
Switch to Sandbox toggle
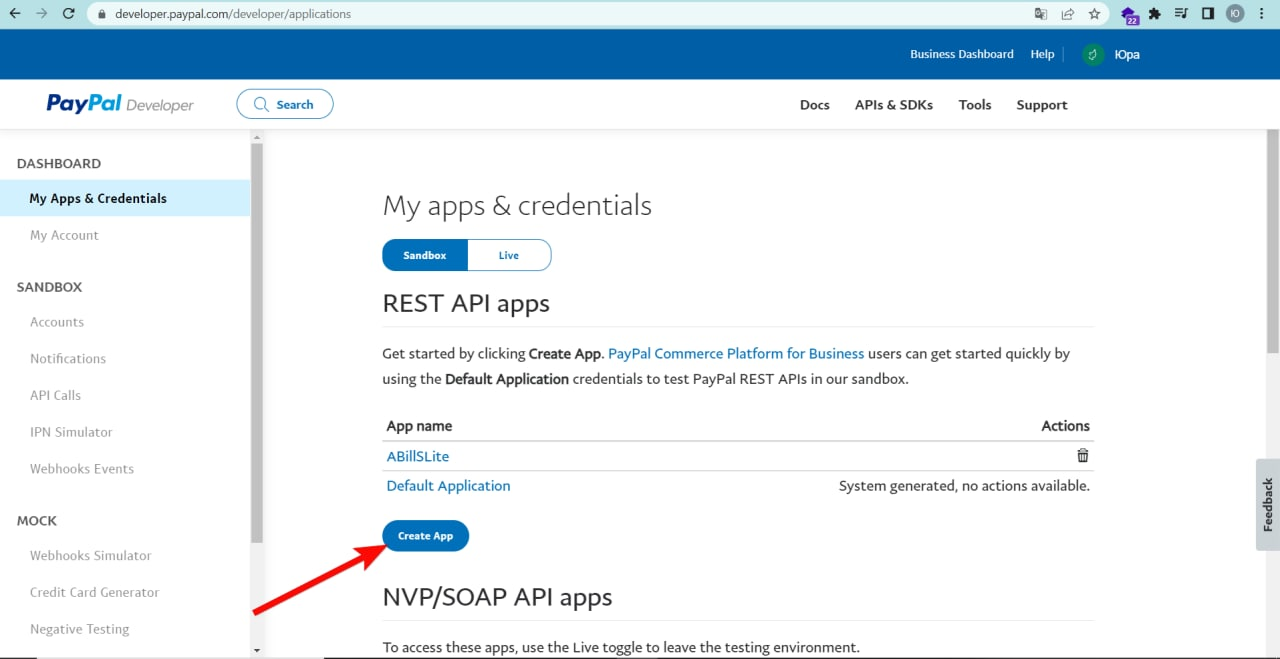(x=425, y=255)
